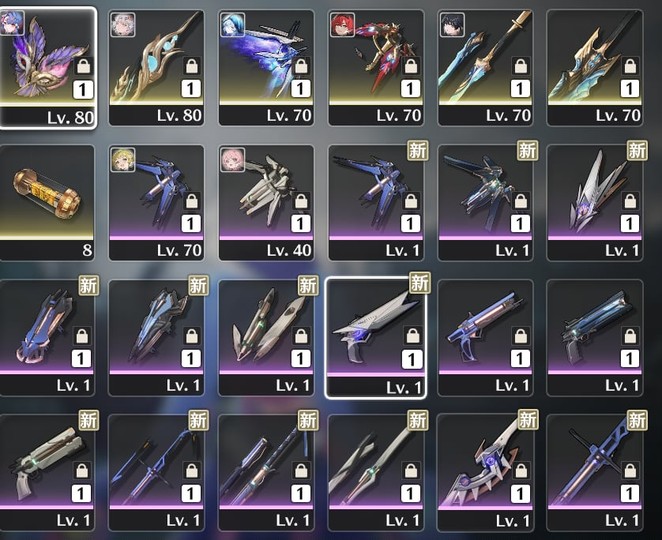Select the golden capsule item with count 8
Image resolution: width=662 pixels, height=540 pixels.
pyautogui.click(x=47, y=203)
